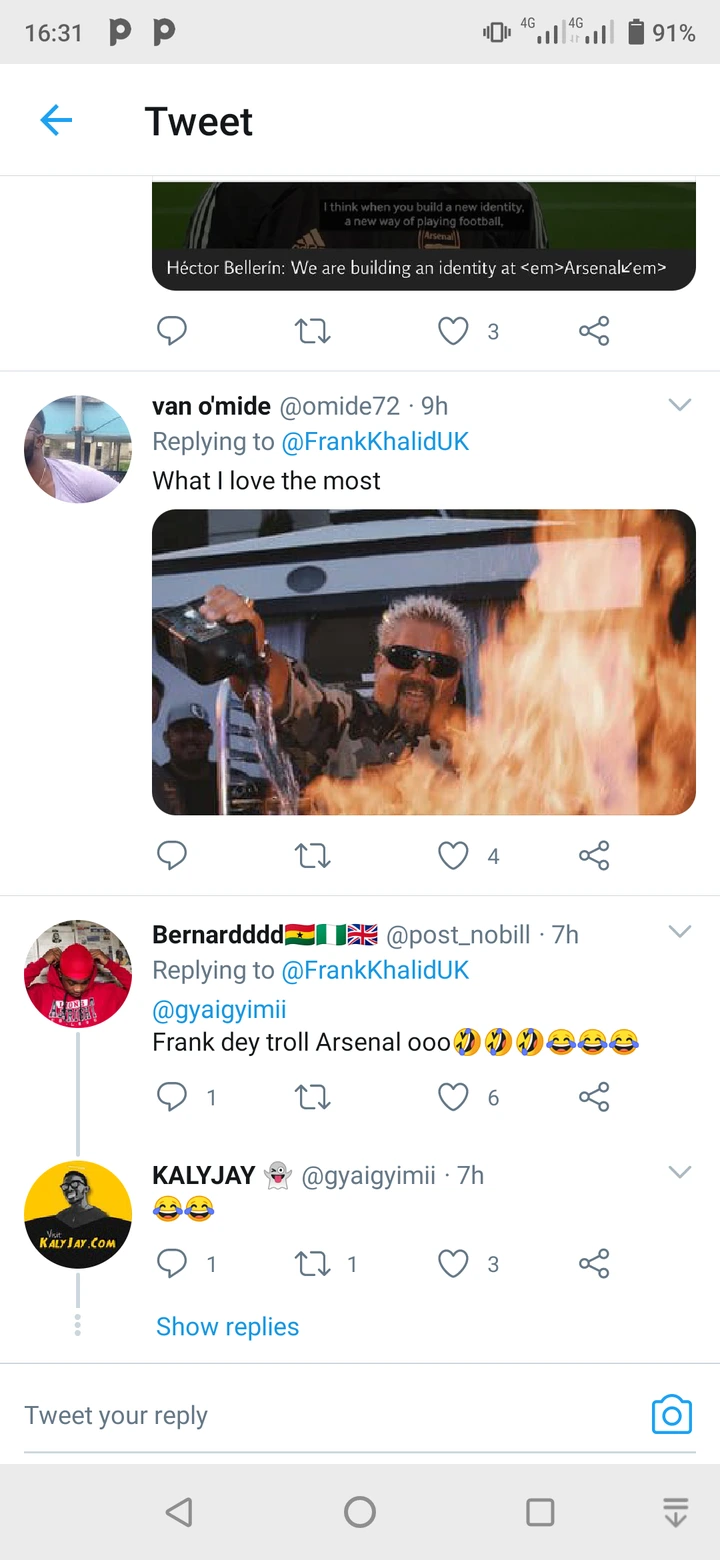Expand options chevron on van o'mide's tweet
The image size is (720, 1560).
680,405
